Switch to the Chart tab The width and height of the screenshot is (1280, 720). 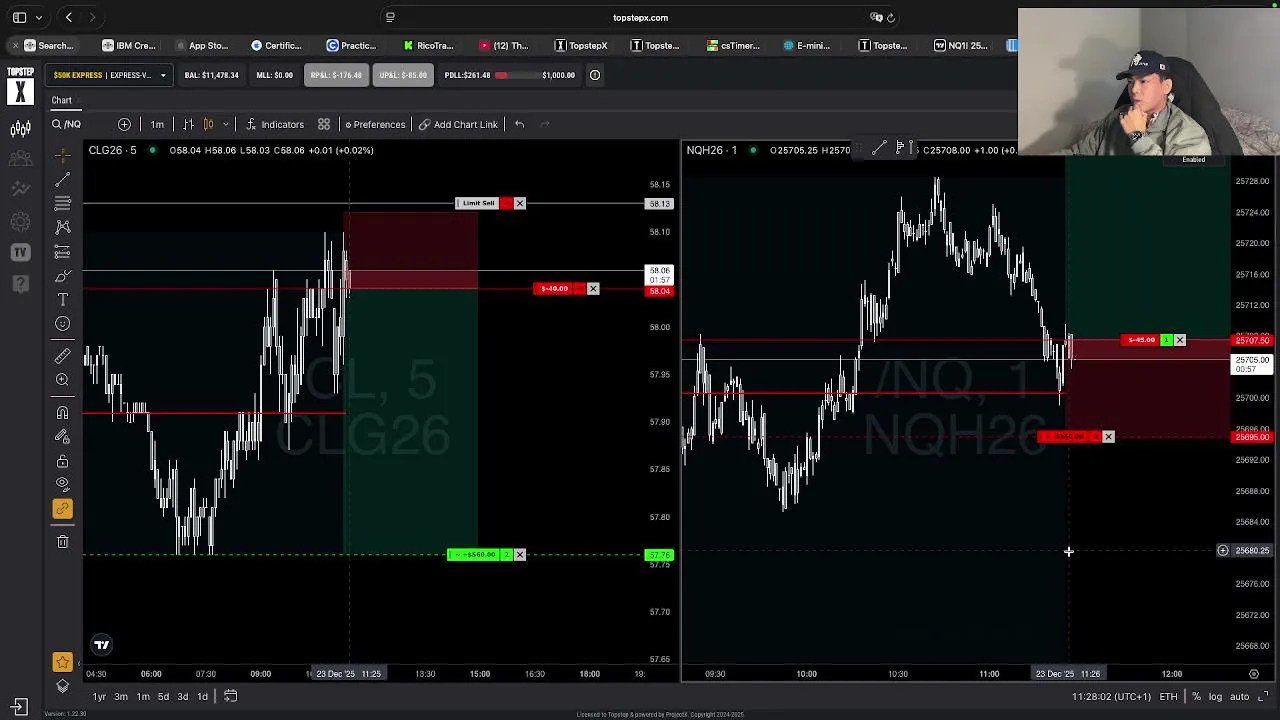pos(62,100)
